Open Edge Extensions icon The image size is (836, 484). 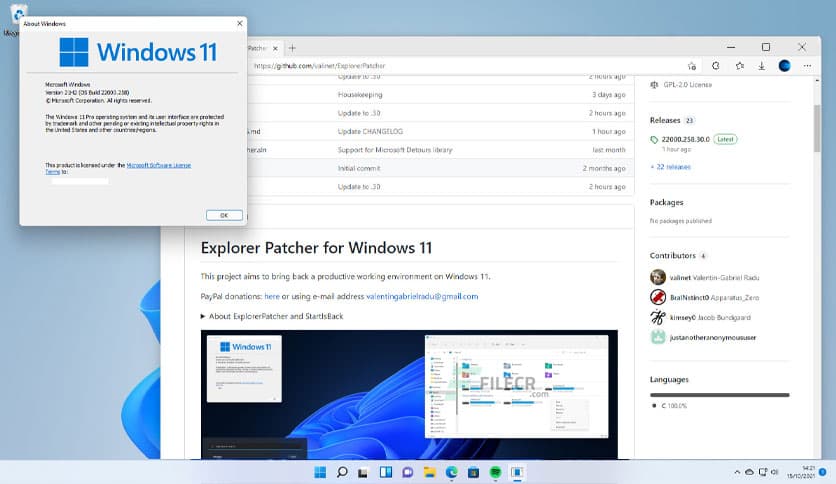(716, 66)
